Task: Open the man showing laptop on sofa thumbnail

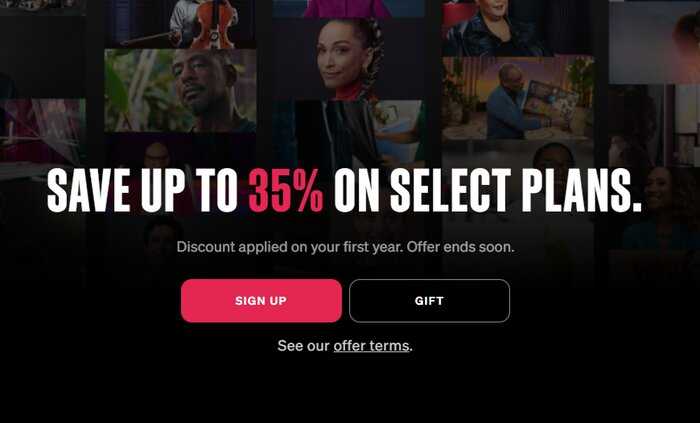Action: coord(518,98)
